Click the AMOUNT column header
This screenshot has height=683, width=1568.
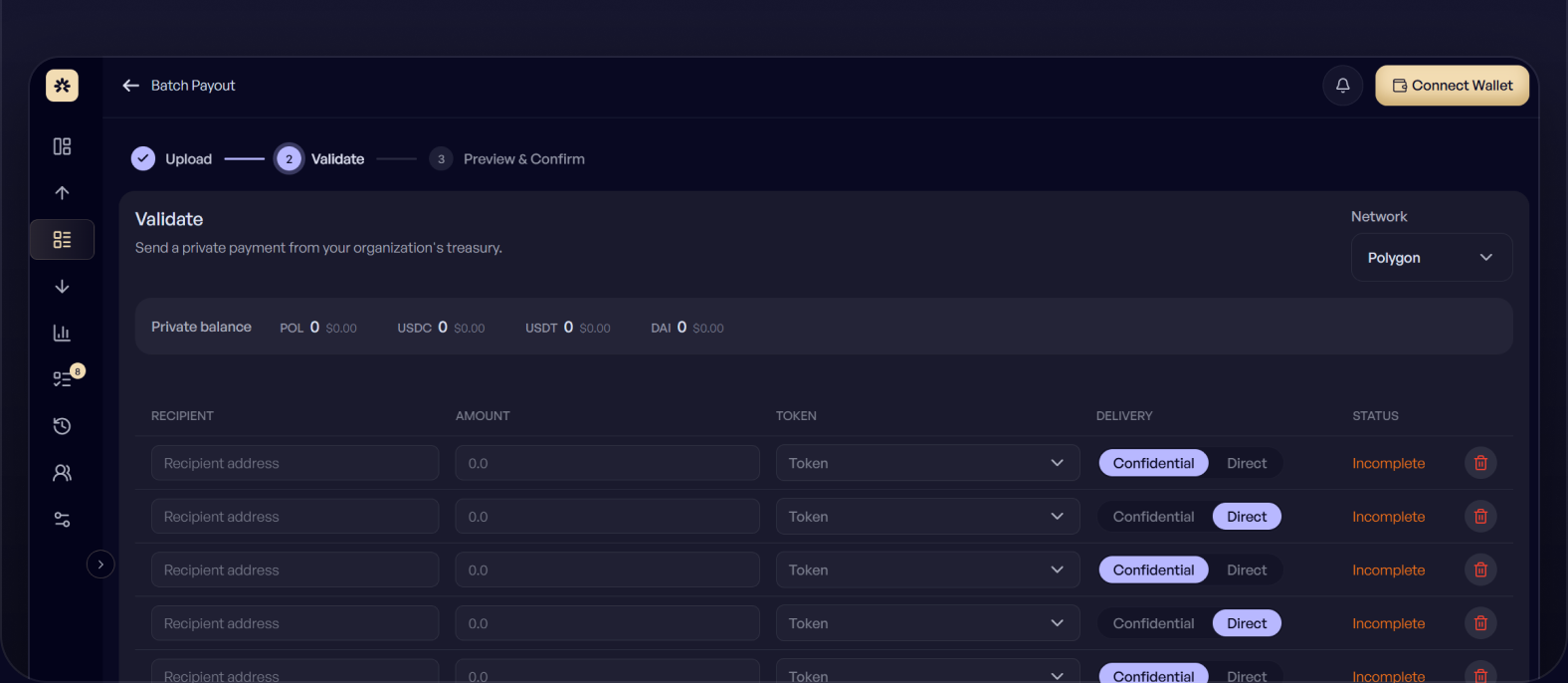[x=483, y=416]
